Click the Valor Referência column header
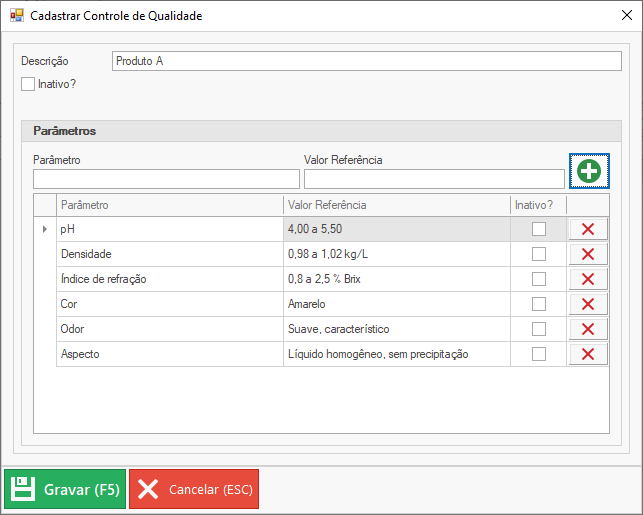Viewport: 643px width, 515px height. coord(396,205)
